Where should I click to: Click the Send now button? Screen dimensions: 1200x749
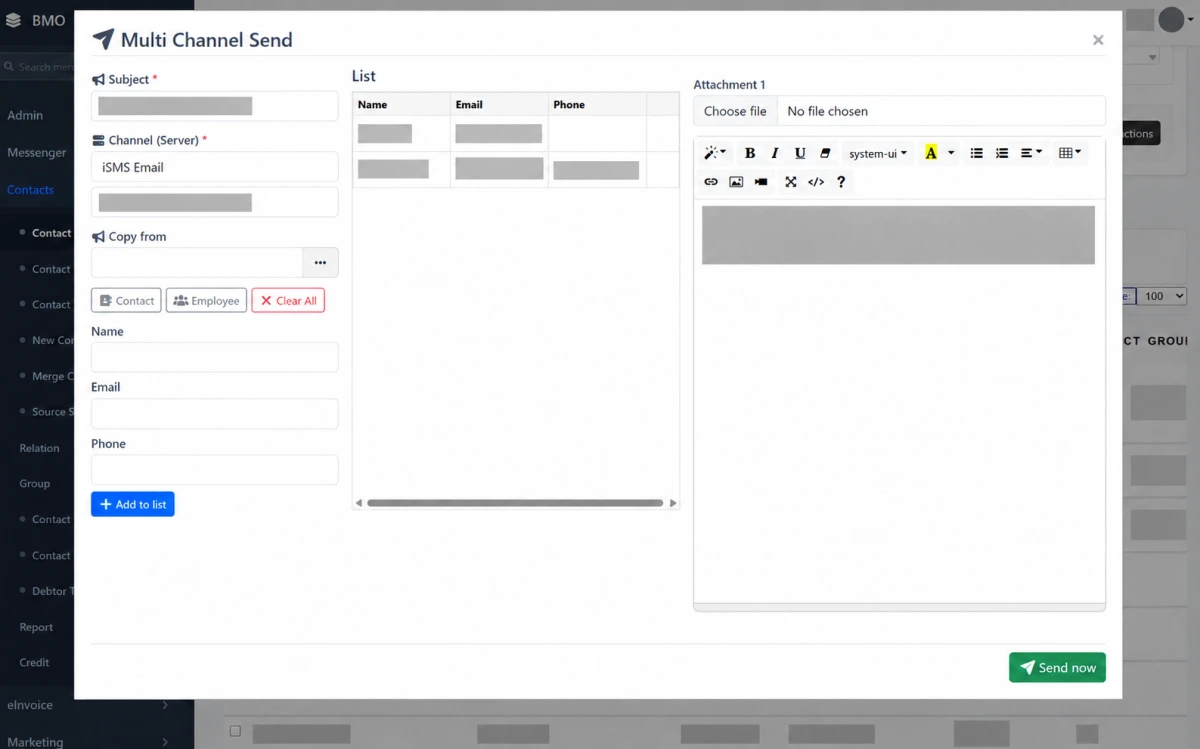(1057, 667)
